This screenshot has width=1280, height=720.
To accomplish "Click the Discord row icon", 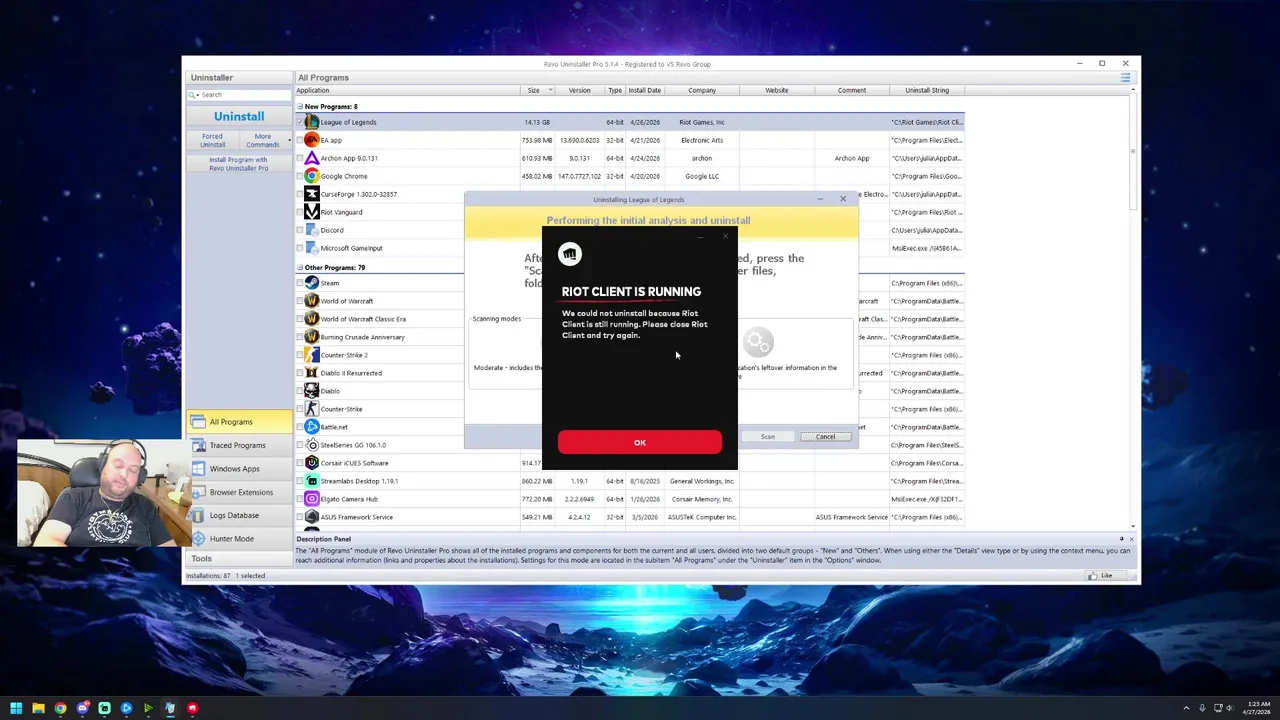I will [312, 230].
